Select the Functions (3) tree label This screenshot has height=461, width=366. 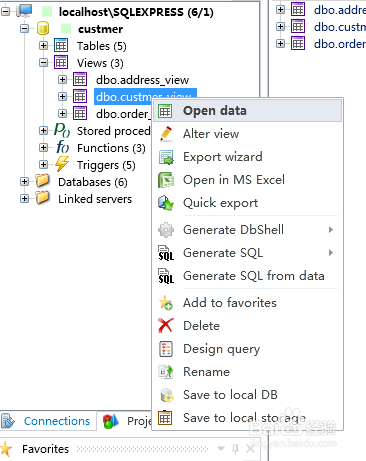click(111, 148)
